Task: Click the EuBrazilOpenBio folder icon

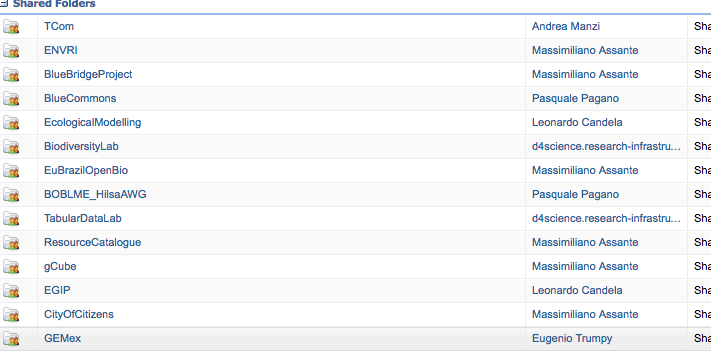Action: [11, 171]
